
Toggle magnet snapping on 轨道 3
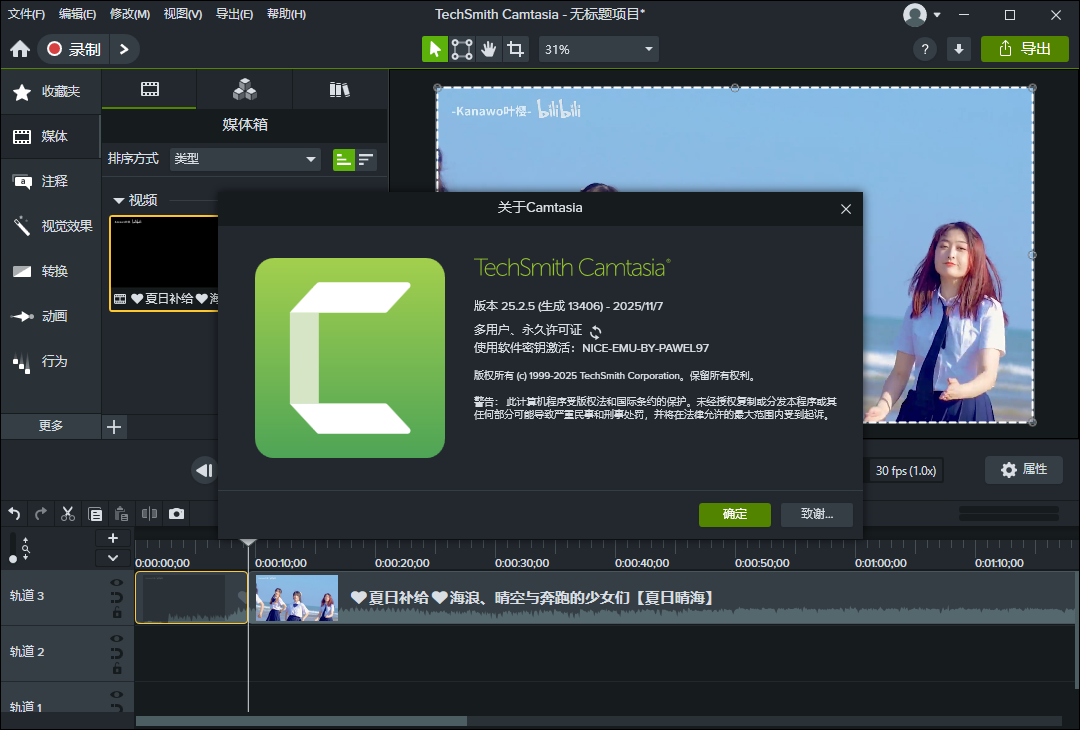click(x=117, y=597)
